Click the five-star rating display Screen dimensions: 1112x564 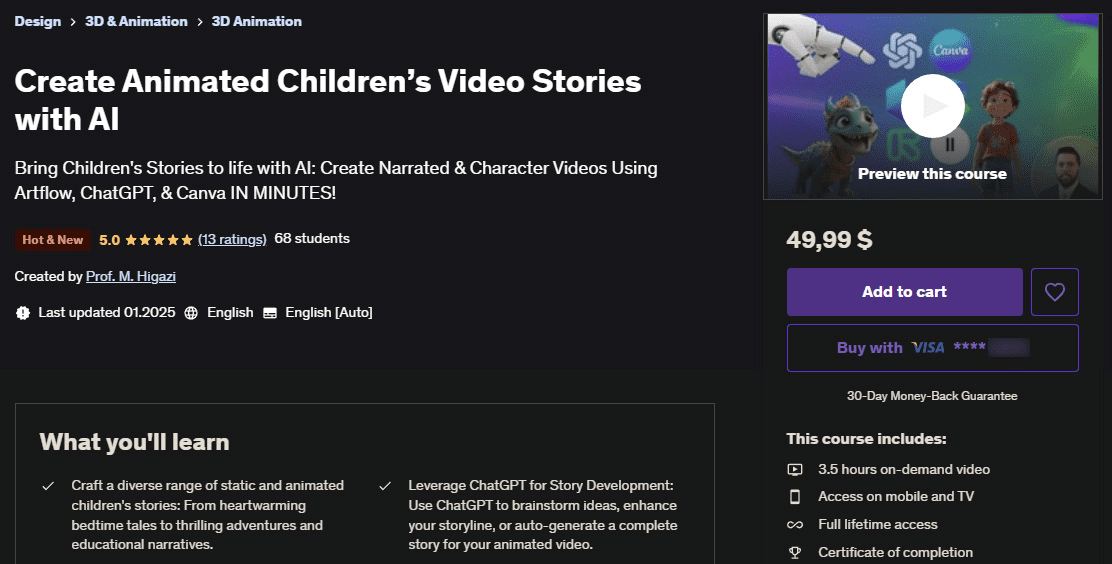click(158, 239)
